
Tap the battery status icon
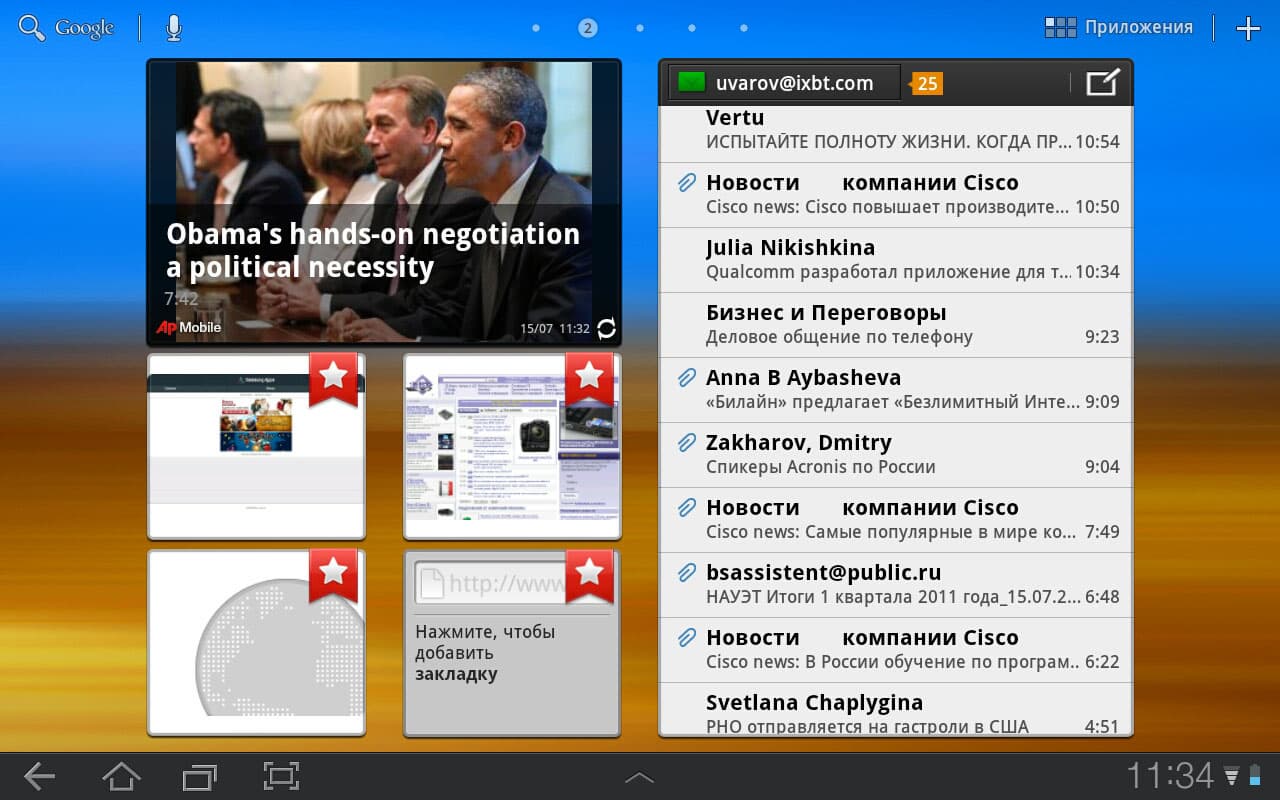[1256, 776]
